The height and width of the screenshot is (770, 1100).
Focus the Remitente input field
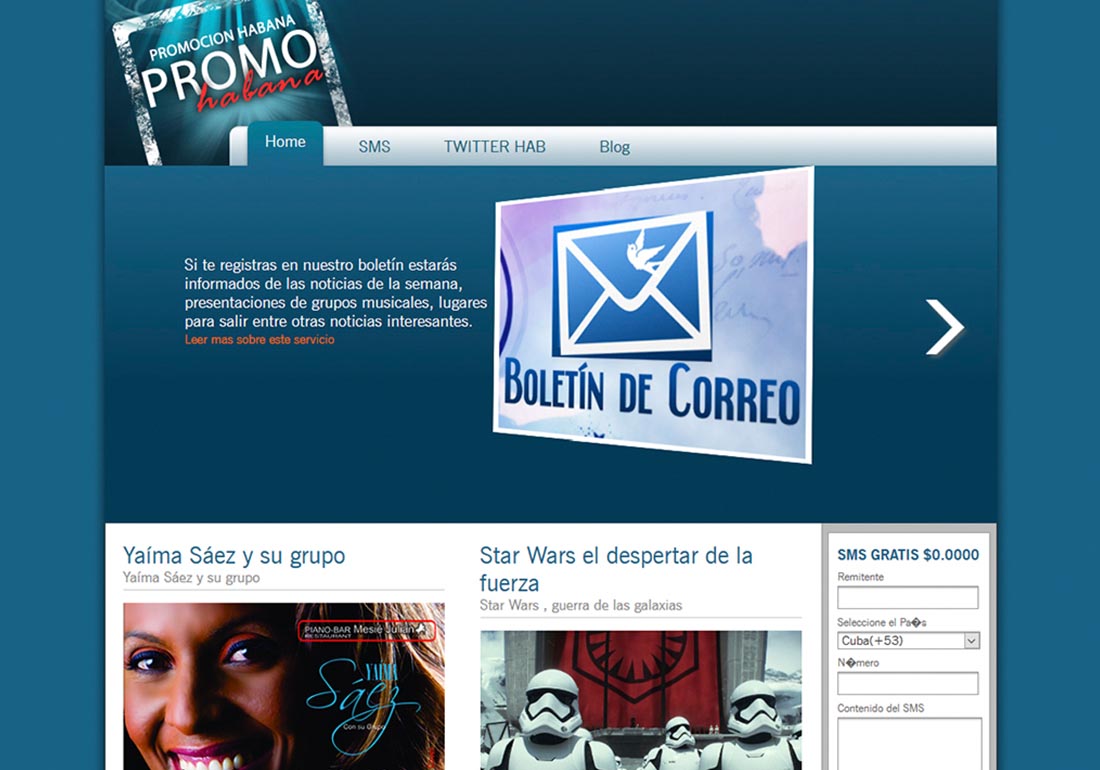pyautogui.click(x=907, y=598)
